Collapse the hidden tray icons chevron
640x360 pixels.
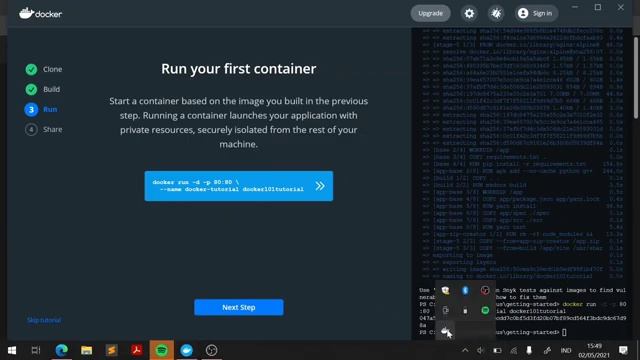pyautogui.click(x=465, y=350)
